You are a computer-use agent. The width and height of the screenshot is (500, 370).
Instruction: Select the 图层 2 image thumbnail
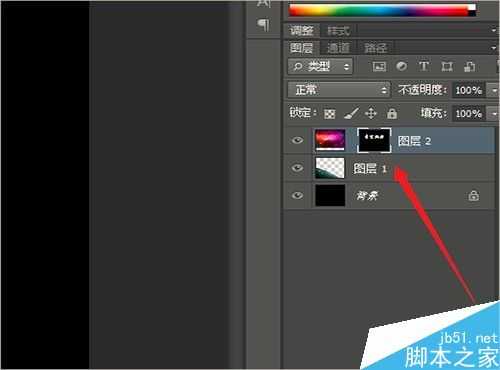point(330,140)
